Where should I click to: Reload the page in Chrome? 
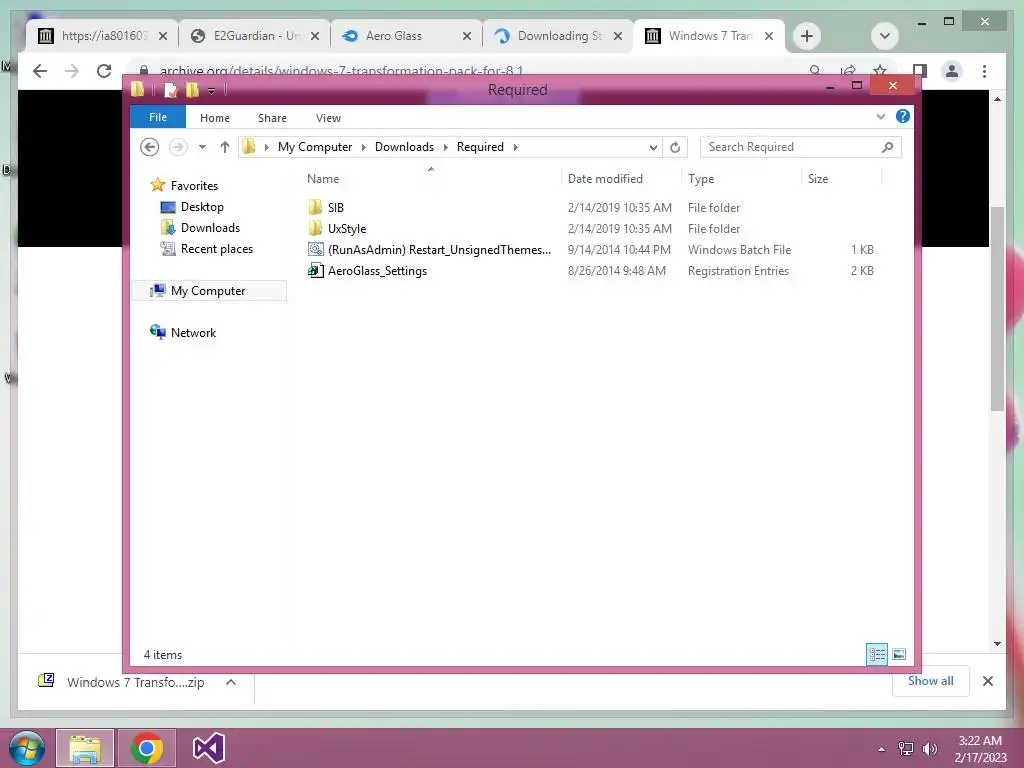104,71
